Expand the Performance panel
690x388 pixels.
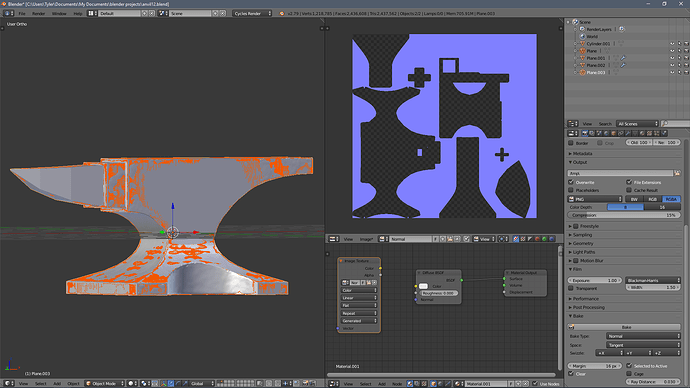(x=585, y=299)
